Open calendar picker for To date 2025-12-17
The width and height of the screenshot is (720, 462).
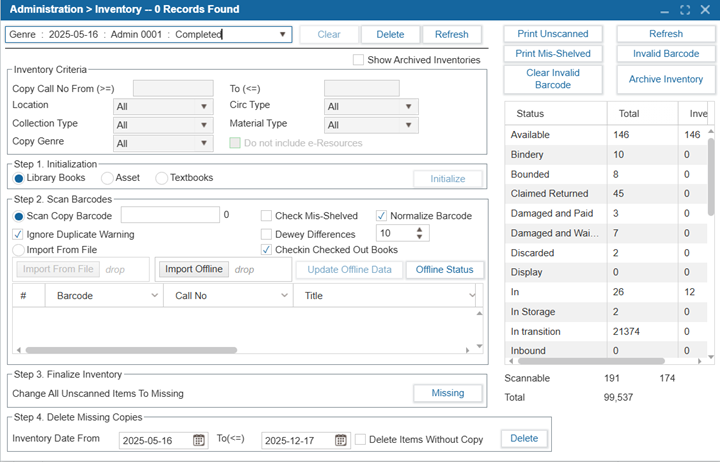tap(340, 440)
